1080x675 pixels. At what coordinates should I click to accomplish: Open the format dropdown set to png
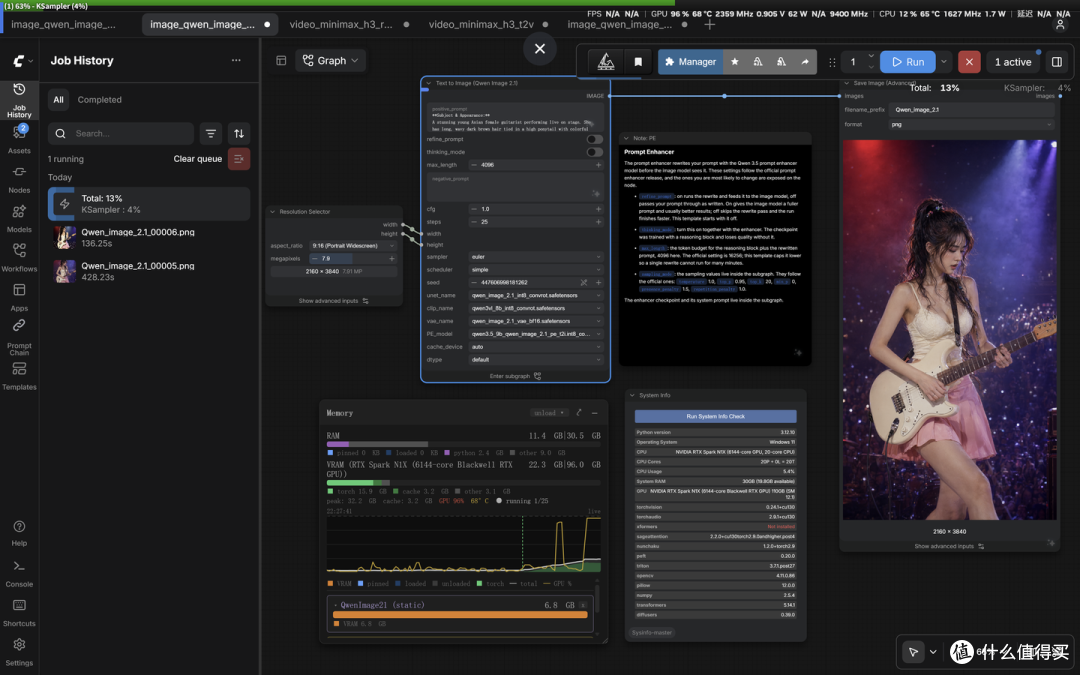pos(971,125)
